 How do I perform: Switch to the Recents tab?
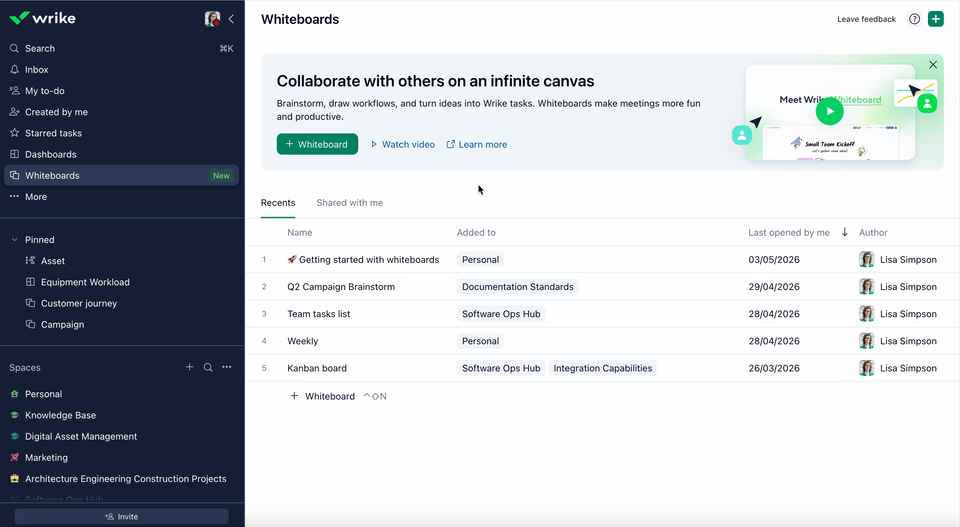tap(278, 203)
